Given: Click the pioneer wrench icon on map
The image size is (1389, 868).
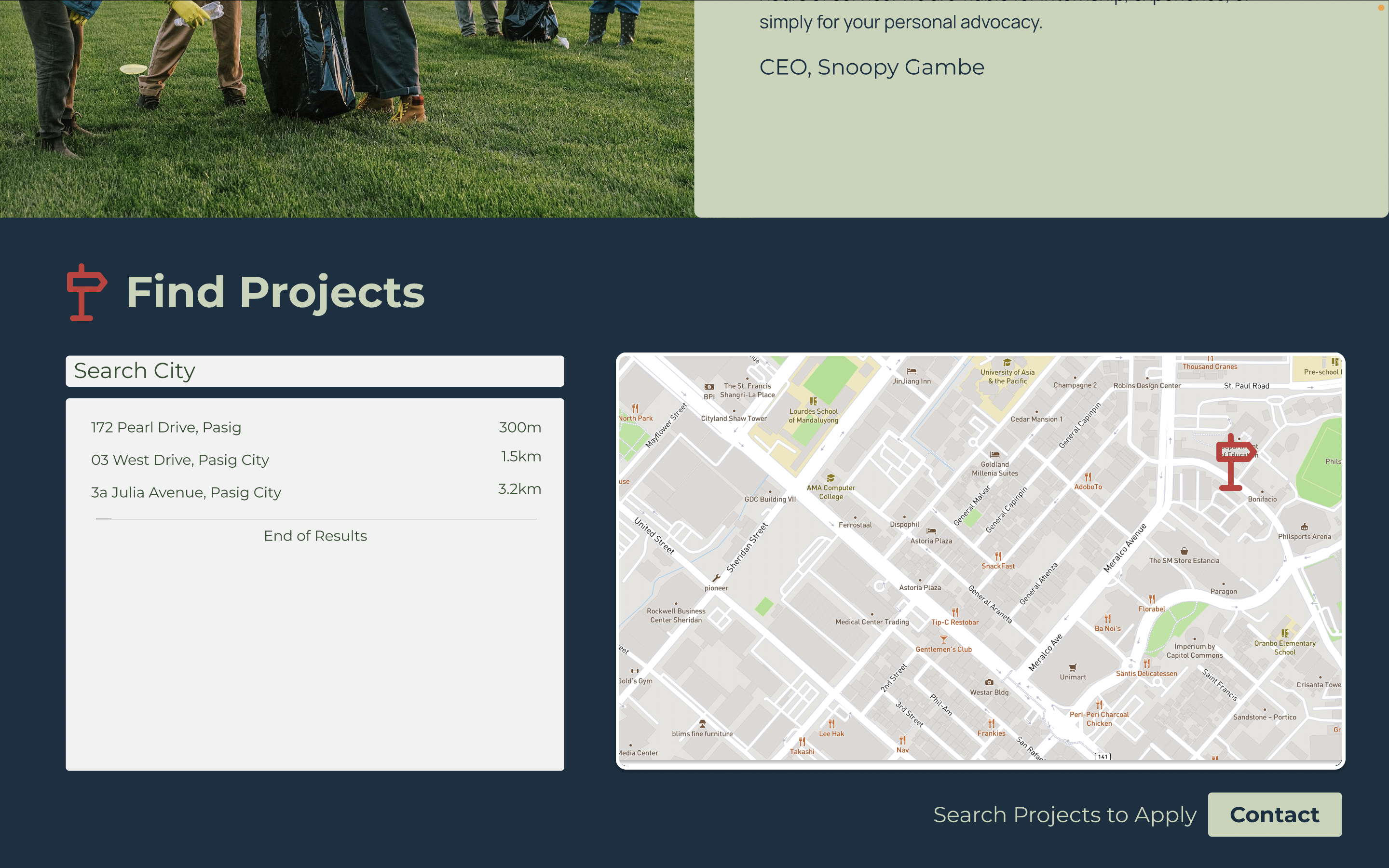Looking at the screenshot, I should pyautogui.click(x=716, y=578).
